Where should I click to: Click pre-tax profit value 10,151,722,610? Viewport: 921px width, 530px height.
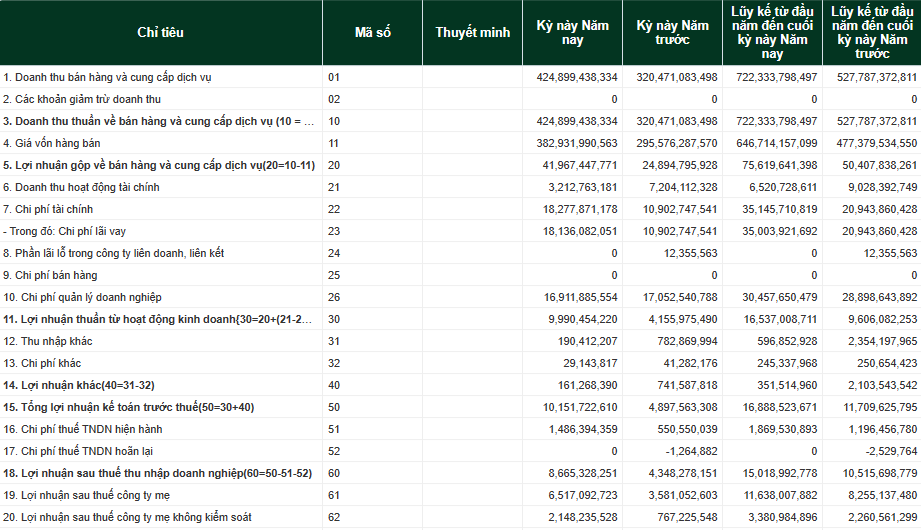click(580, 407)
